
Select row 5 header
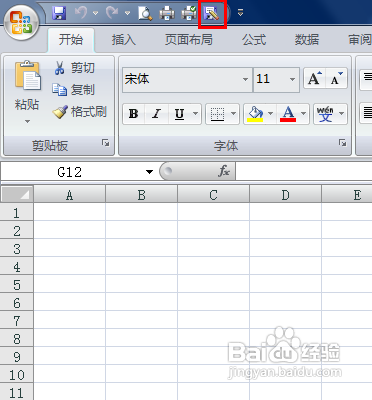click(x=17, y=284)
